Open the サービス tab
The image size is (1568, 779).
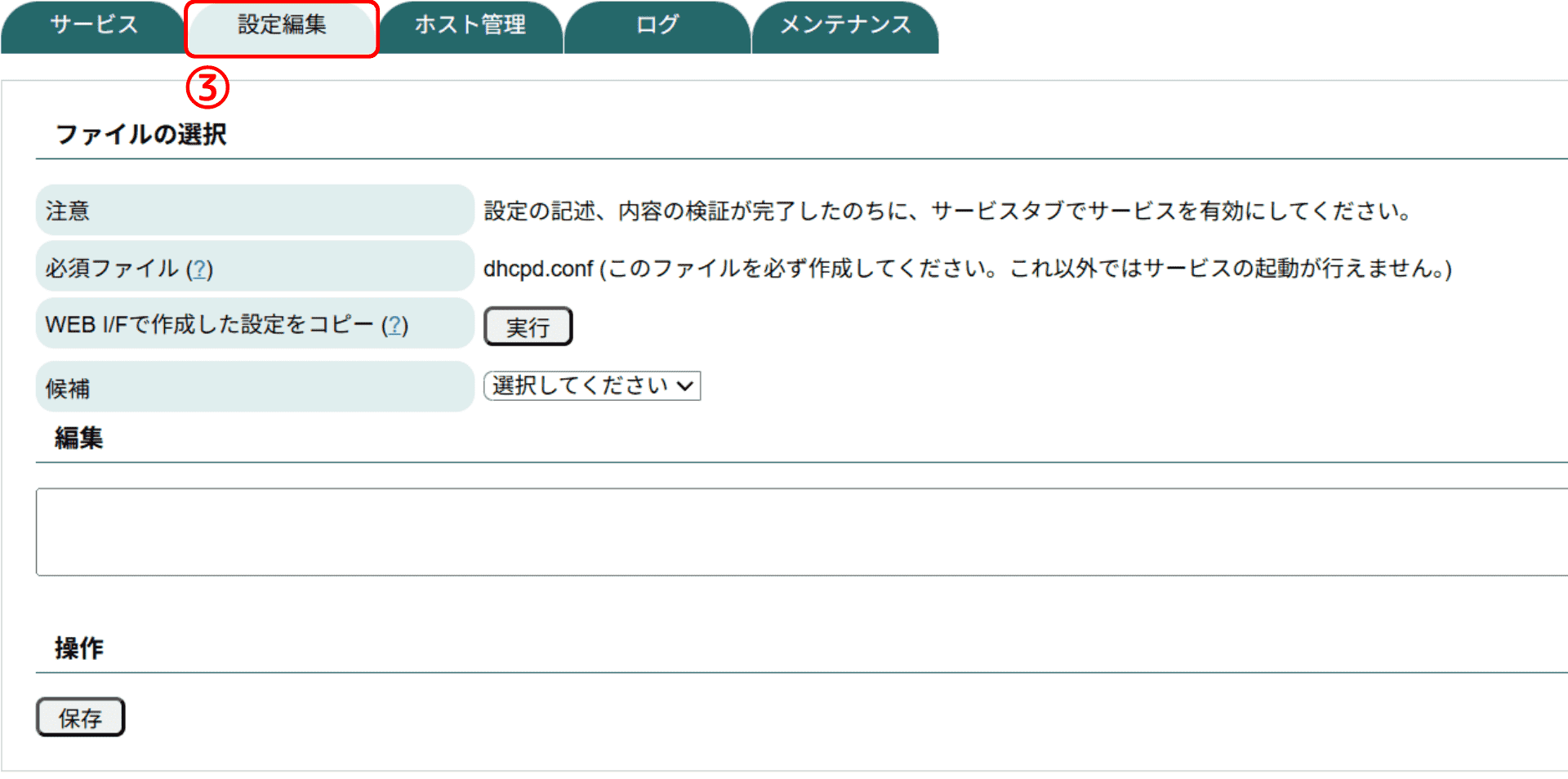tap(93, 25)
